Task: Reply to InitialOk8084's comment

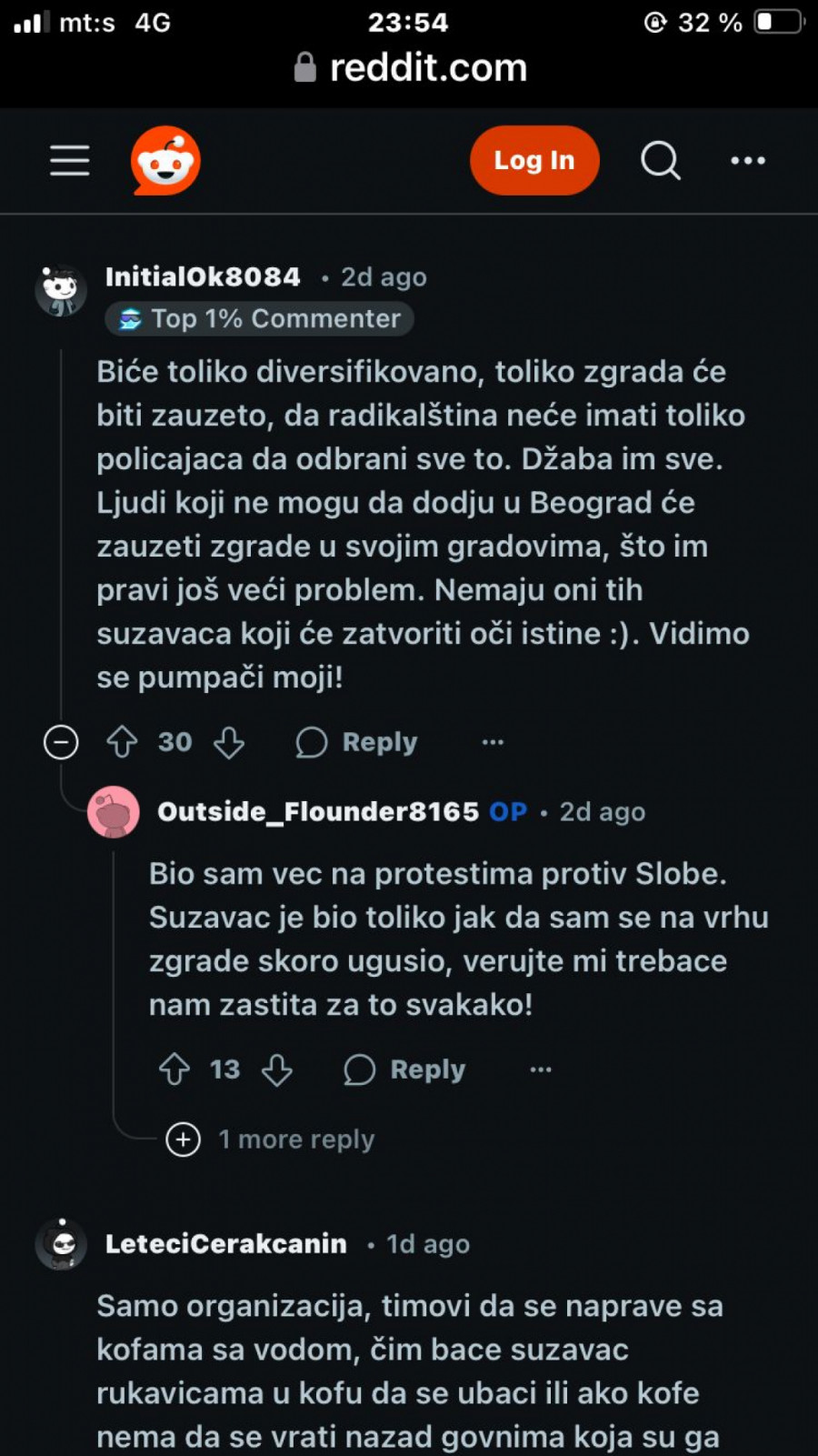Action: (x=357, y=742)
